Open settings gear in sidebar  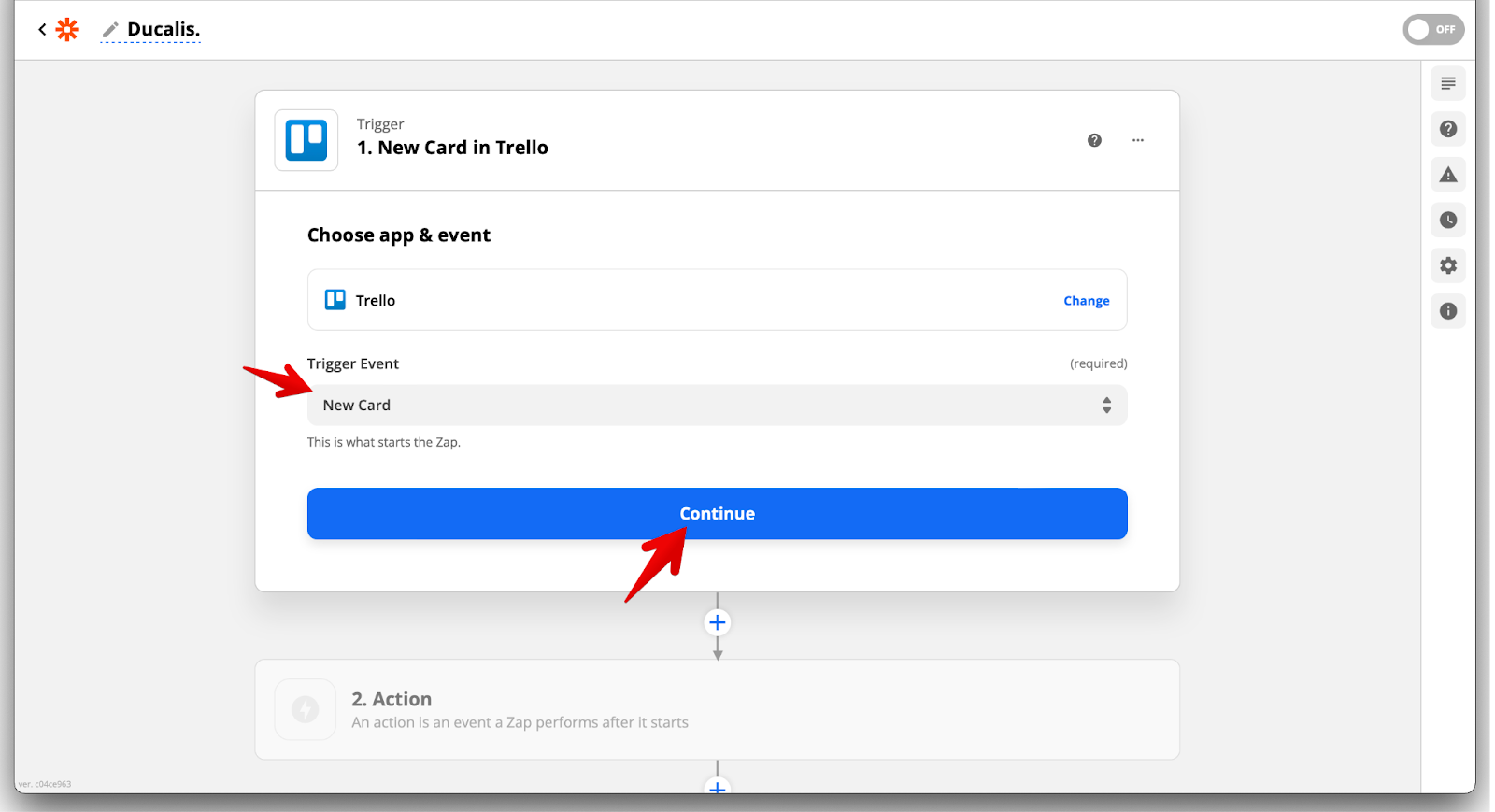[1448, 265]
